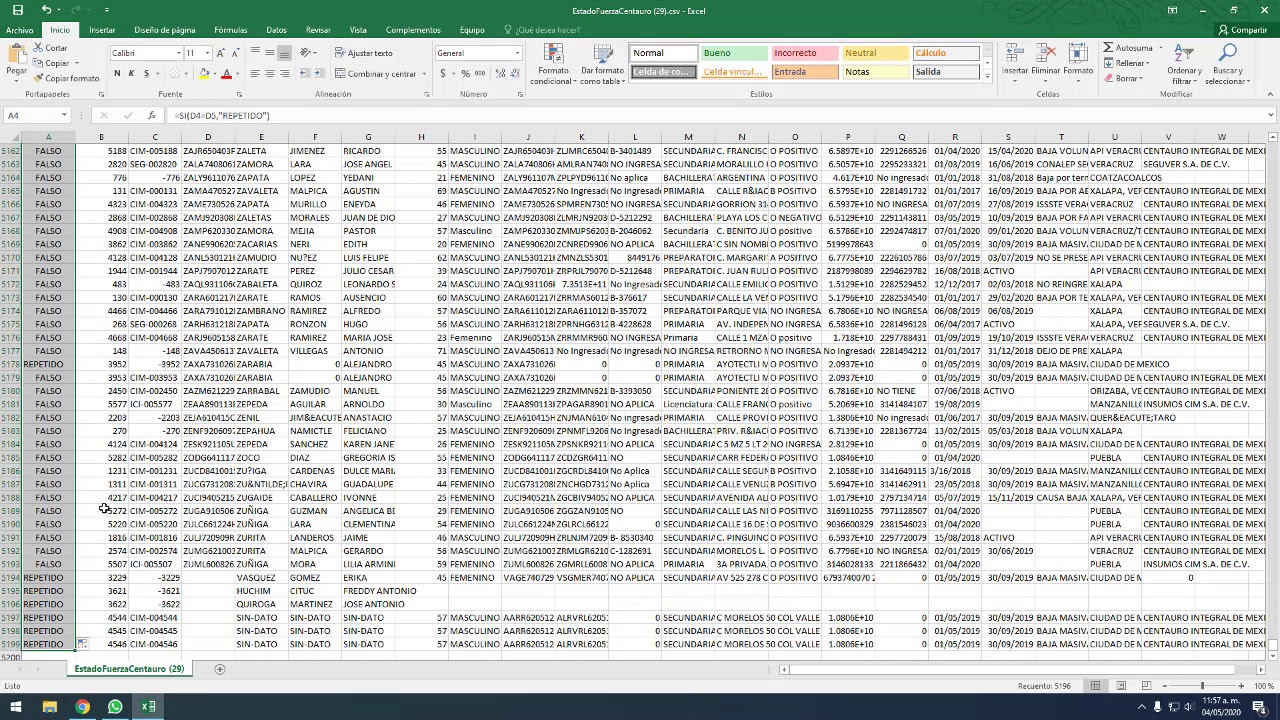Switch to the Datos tab
The height and width of the screenshot is (720, 1280).
[x=276, y=30]
